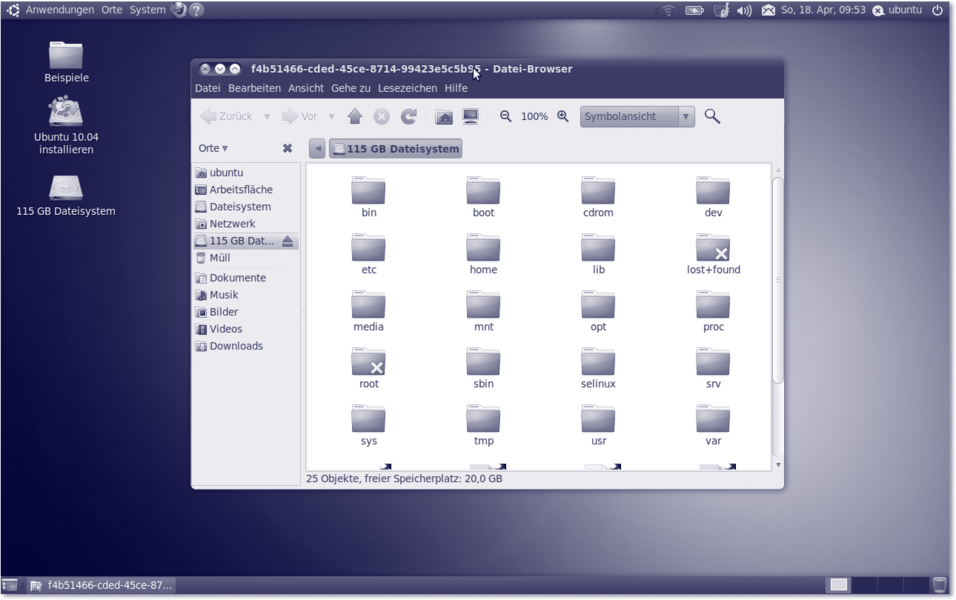Screen dimensions: 956x600
Task: Click the volume speaker icon in panel
Action: (x=744, y=10)
